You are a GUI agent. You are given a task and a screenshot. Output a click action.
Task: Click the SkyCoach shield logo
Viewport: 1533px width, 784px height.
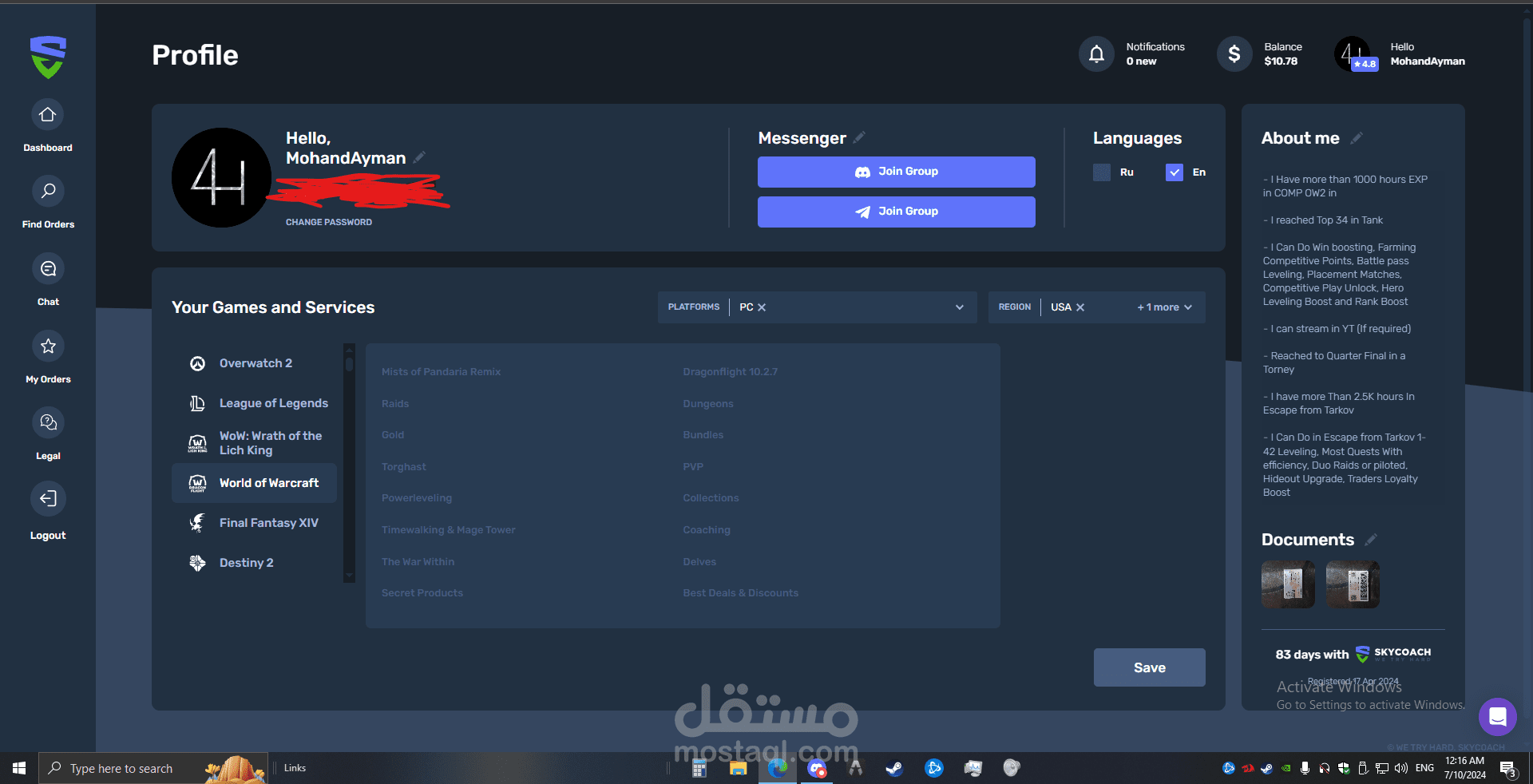[x=48, y=57]
